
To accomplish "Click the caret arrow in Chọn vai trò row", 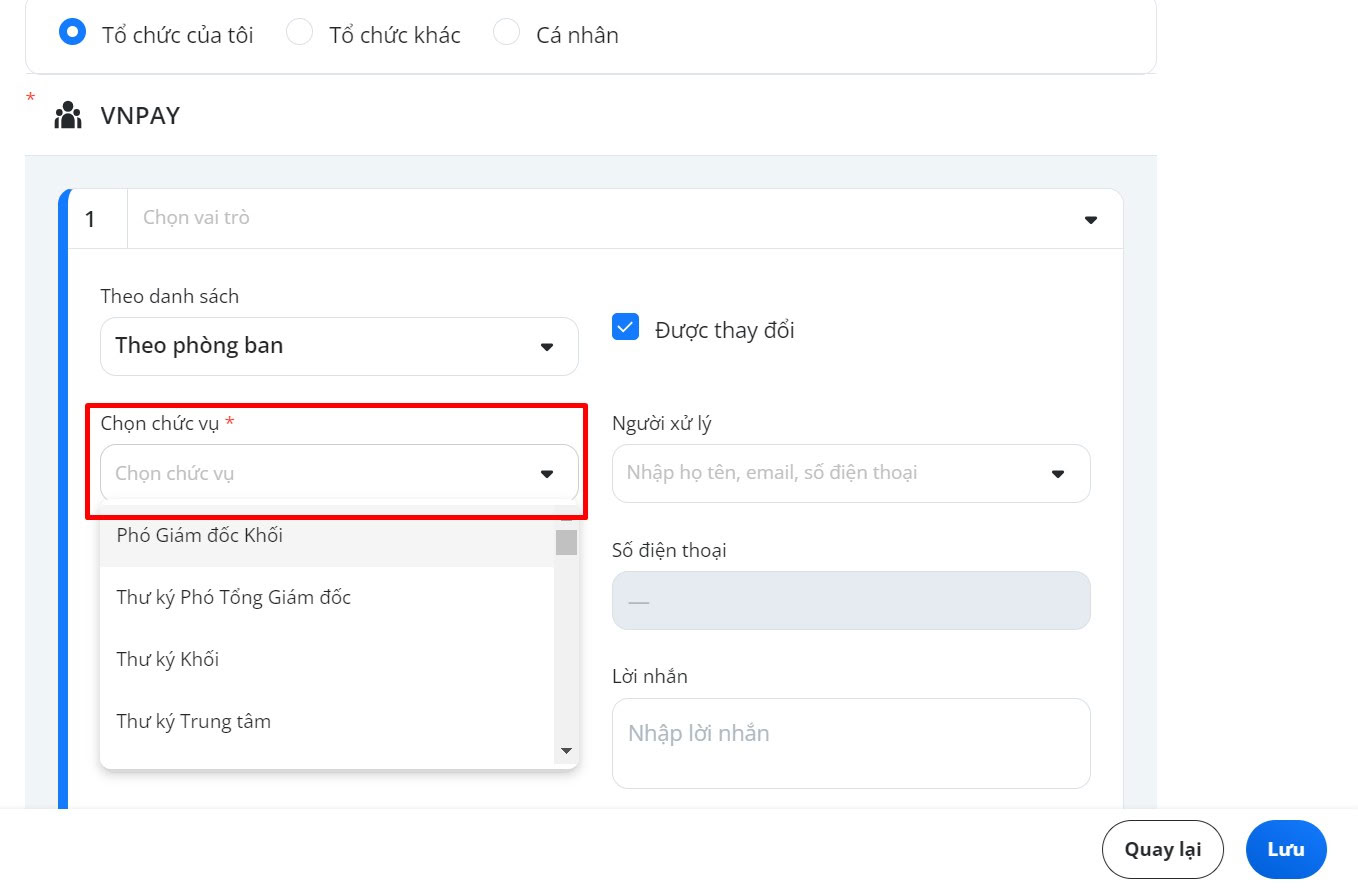I will tap(1091, 219).
